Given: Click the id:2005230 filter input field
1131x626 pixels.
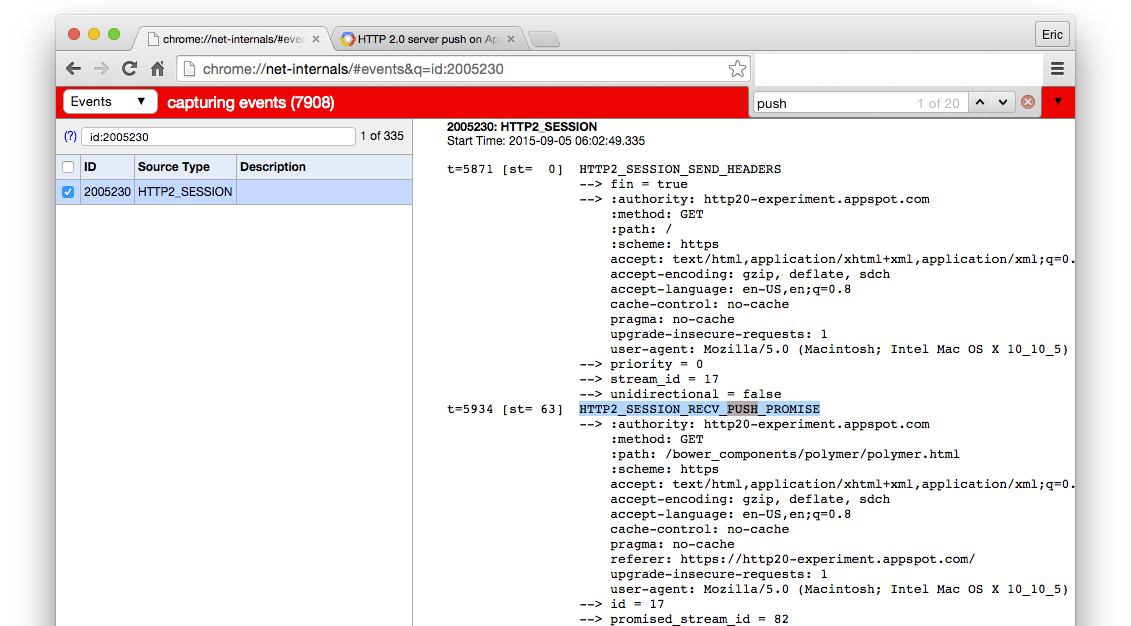Looking at the screenshot, I should tap(218, 136).
